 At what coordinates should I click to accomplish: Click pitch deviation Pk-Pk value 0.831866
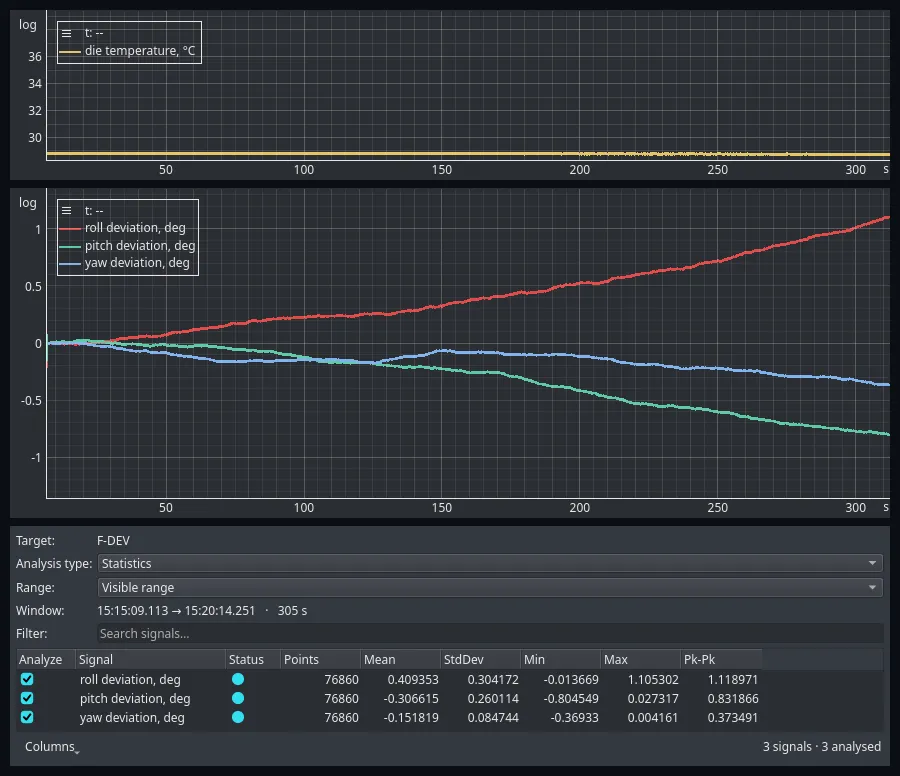point(733,699)
